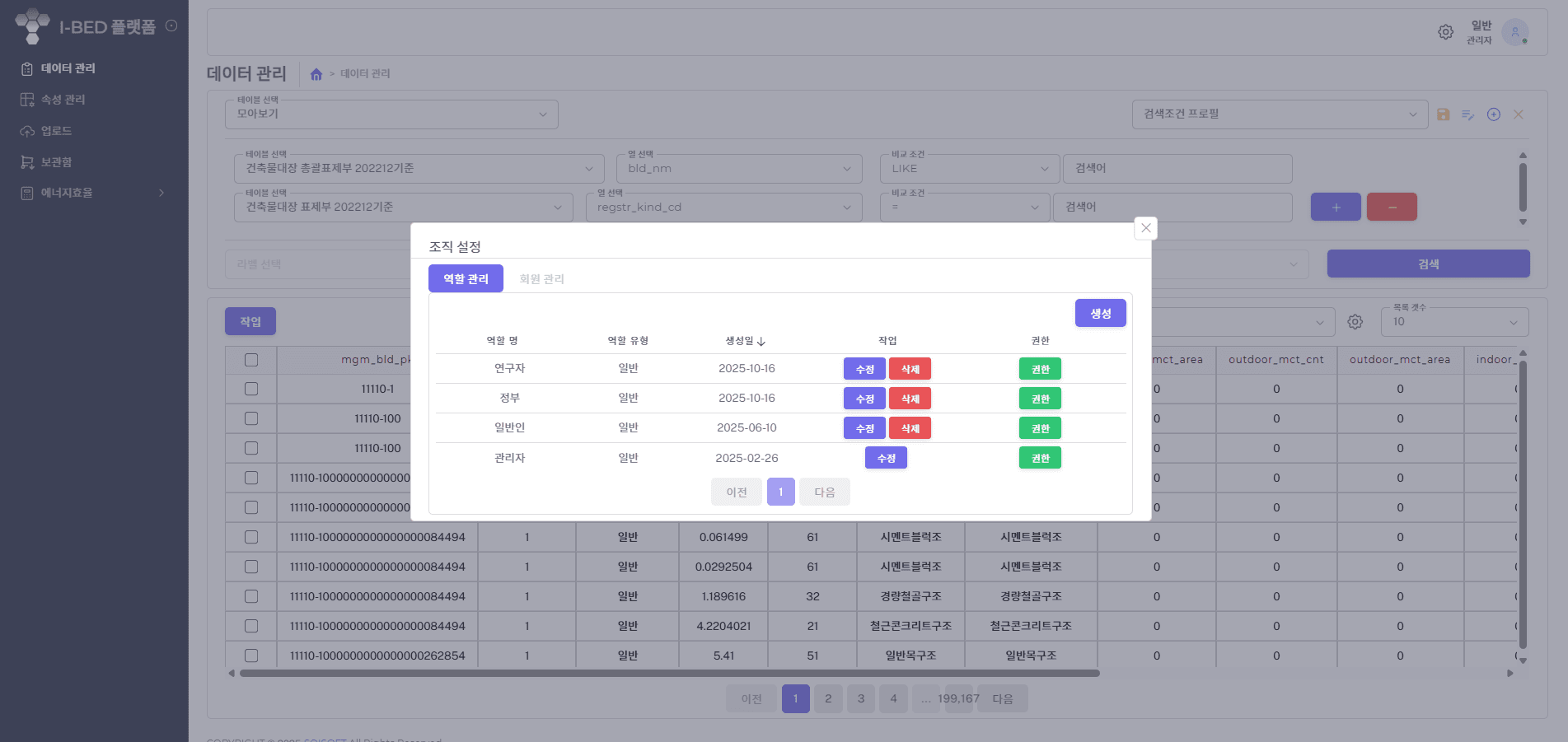This screenshot has width=1568, height=742.
Task: Open the LIKE comparison condition dropdown
Action: (x=969, y=169)
